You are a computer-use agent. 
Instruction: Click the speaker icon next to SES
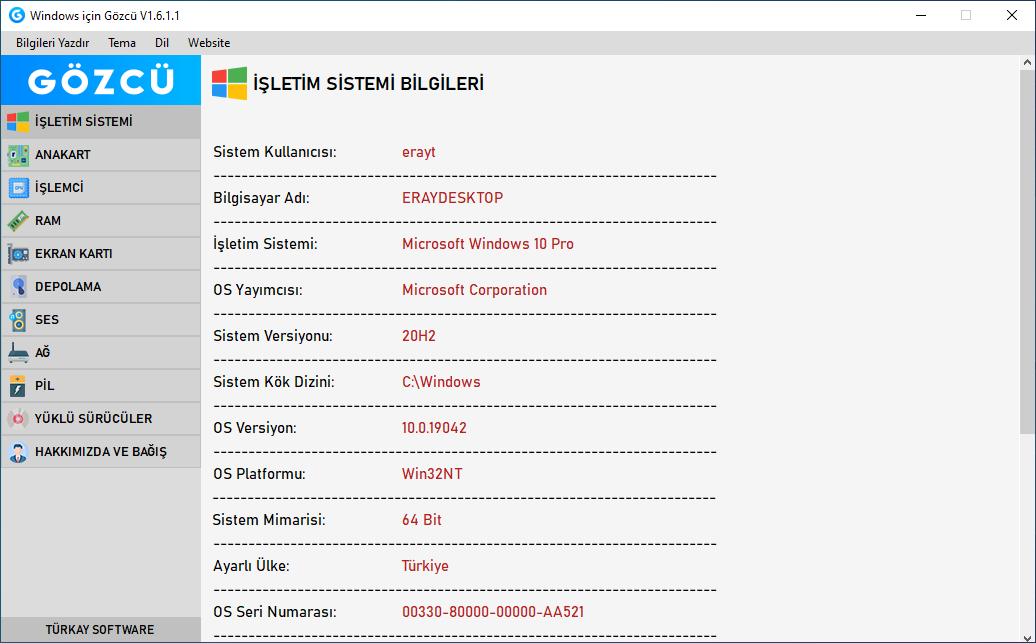pos(18,320)
